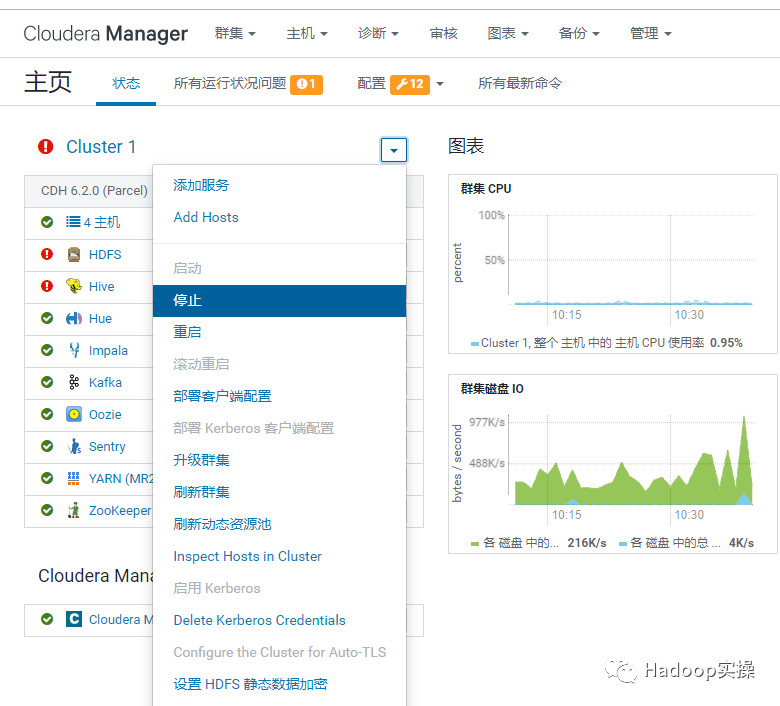This screenshot has height=706, width=780.
Task: Click the Oozie service icon
Action: pyautogui.click(x=74, y=414)
